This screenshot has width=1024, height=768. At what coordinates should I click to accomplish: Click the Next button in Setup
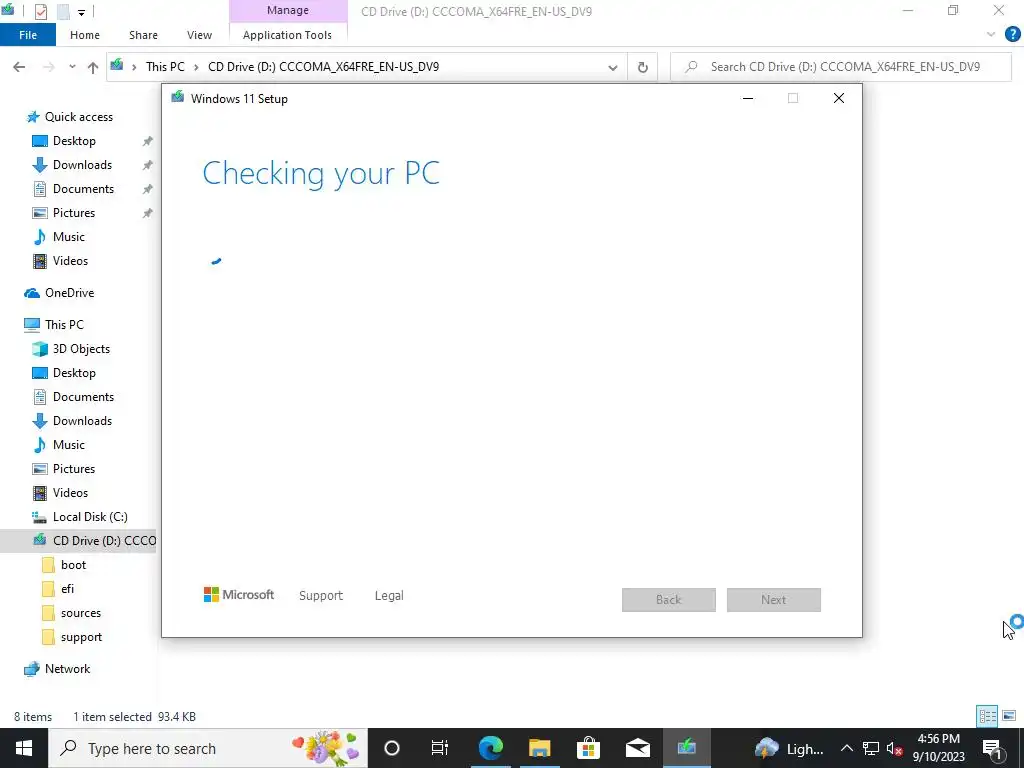(x=774, y=600)
